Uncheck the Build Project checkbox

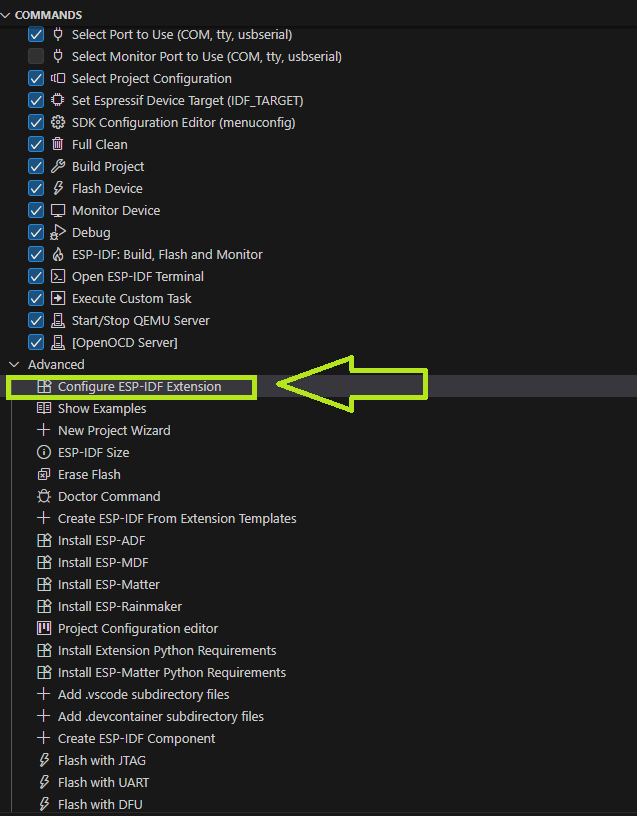(36, 167)
